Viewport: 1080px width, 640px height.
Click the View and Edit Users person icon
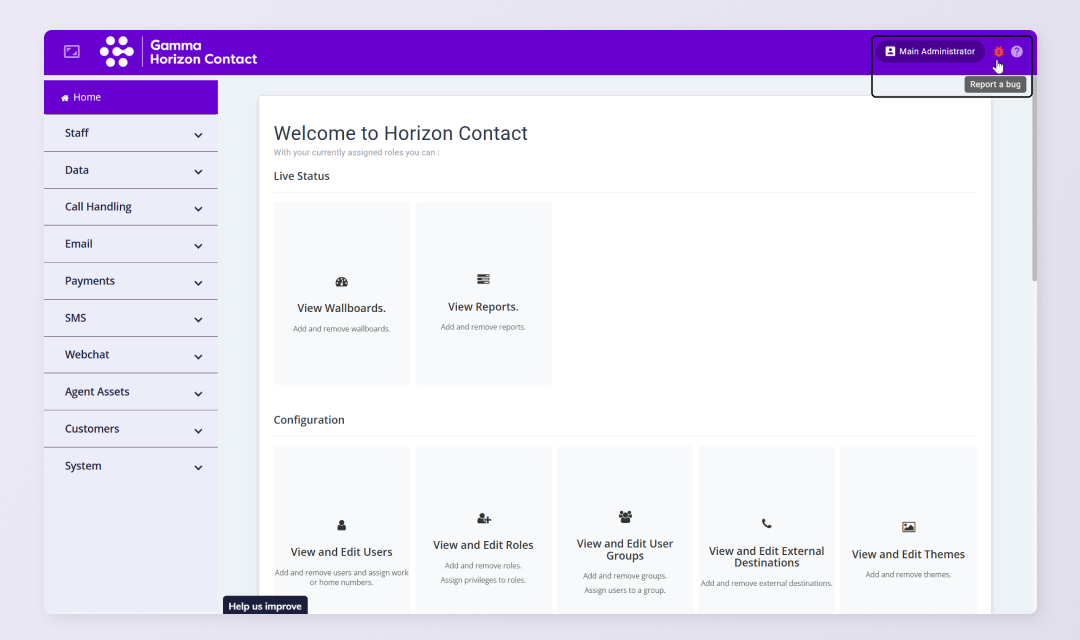tap(341, 525)
